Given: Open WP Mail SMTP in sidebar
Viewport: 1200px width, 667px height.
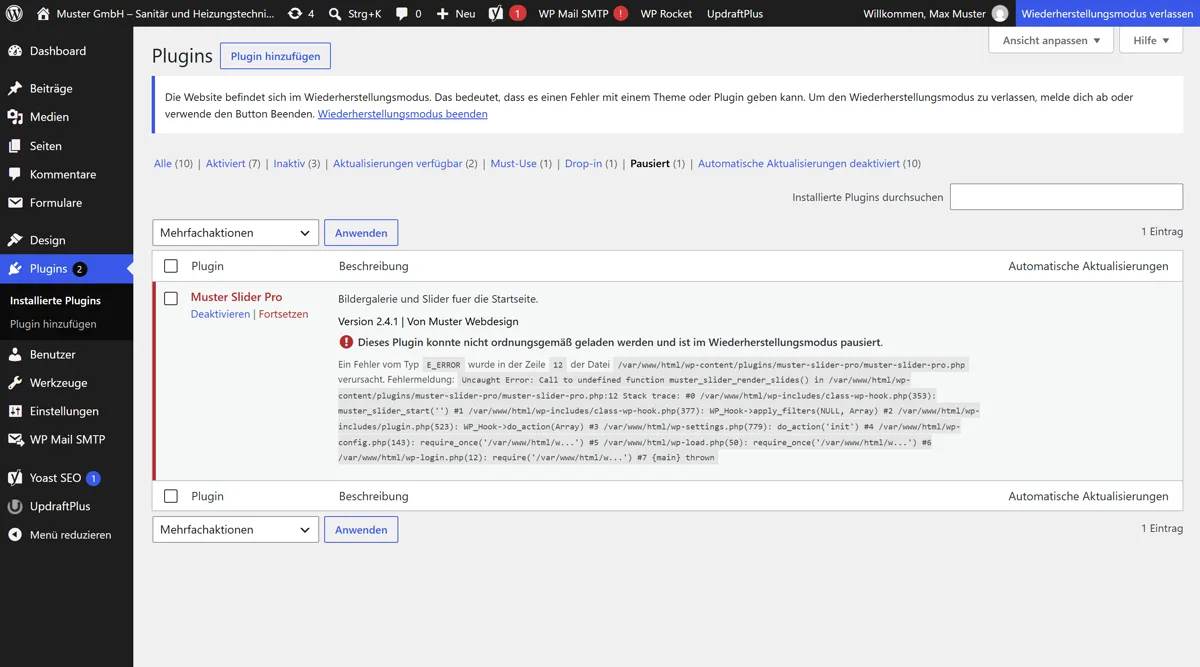Looking at the screenshot, I should tap(66, 440).
